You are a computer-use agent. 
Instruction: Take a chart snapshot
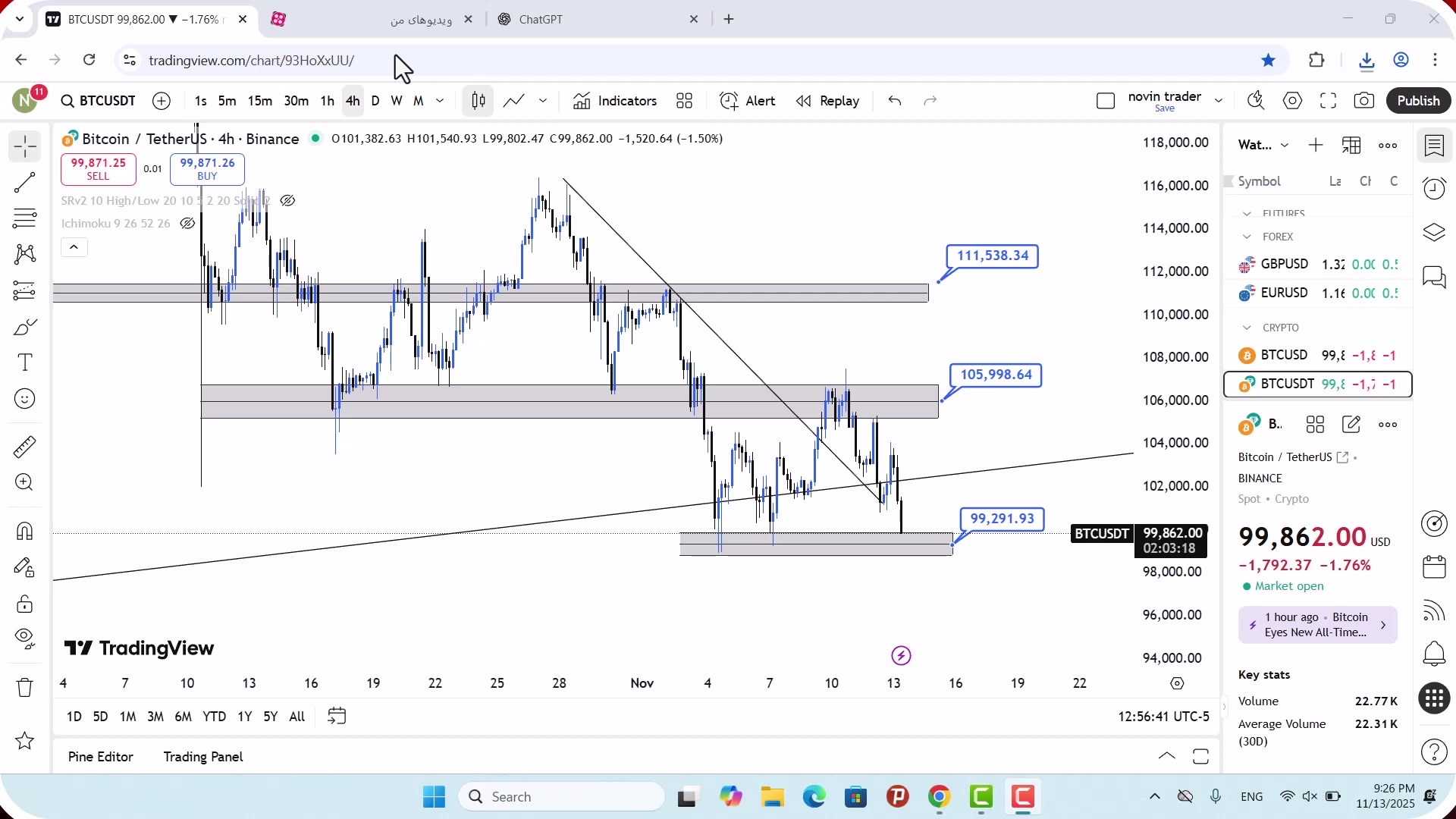[x=1364, y=101]
